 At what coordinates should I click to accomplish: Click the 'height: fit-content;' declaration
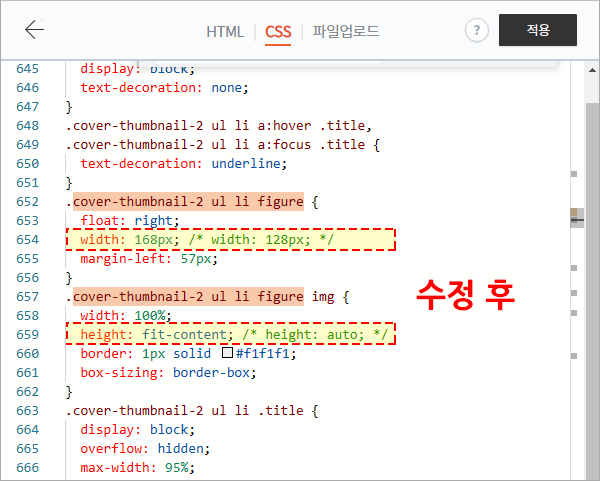tap(157, 335)
